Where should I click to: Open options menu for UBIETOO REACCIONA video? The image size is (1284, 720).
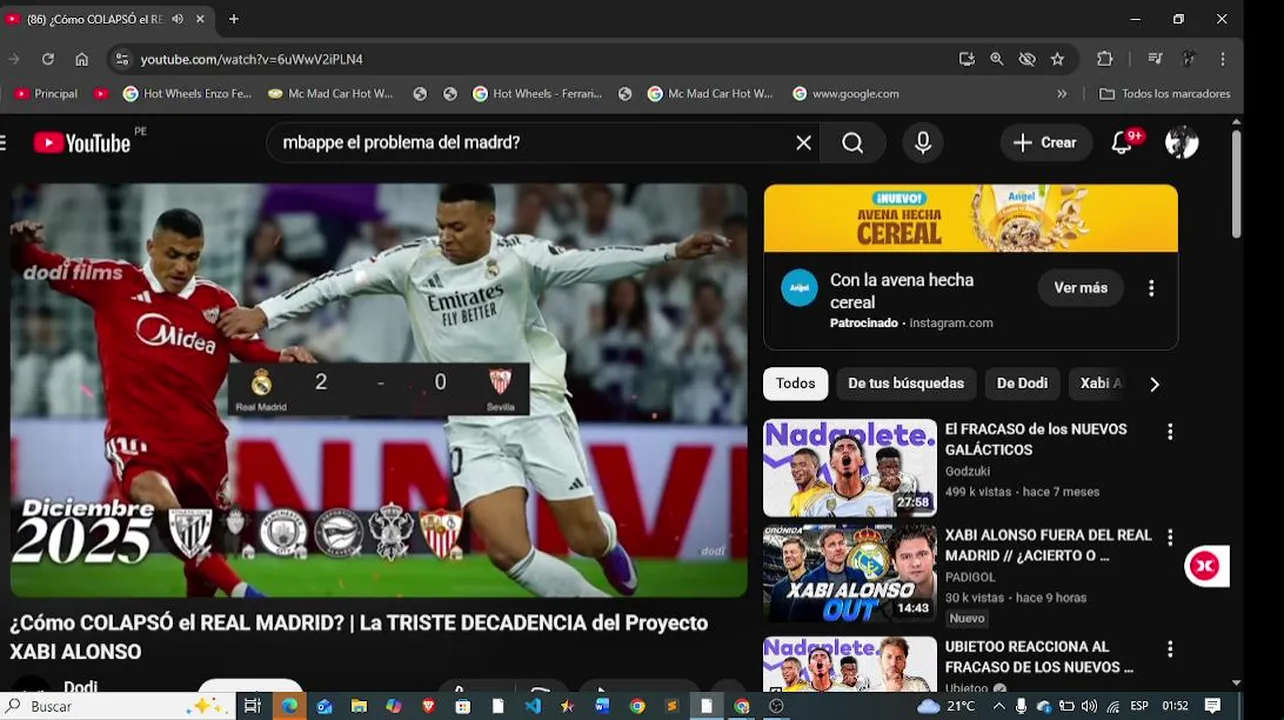(x=1170, y=650)
